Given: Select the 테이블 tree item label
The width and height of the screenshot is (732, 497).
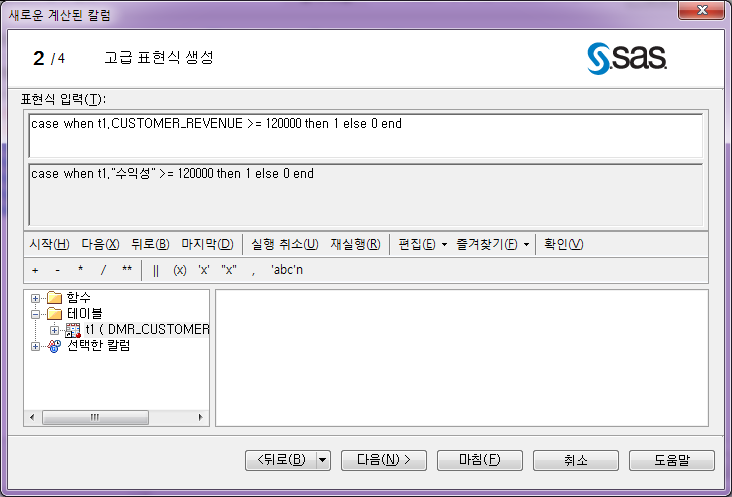Looking at the screenshot, I should (x=84, y=314).
